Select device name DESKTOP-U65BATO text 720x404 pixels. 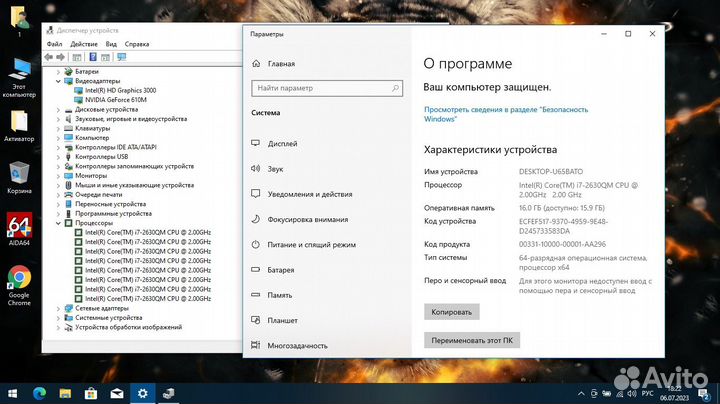pyautogui.click(x=551, y=172)
